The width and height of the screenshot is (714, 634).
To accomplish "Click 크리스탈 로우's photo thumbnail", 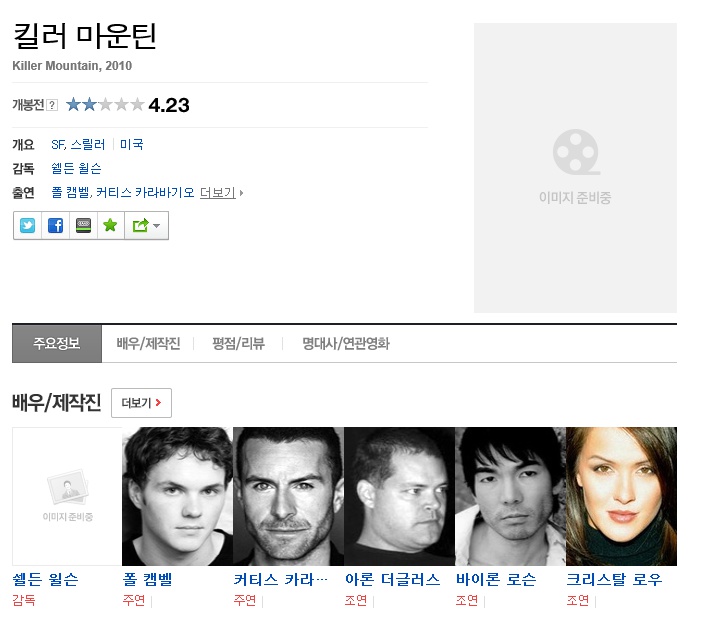I will click(x=621, y=496).
